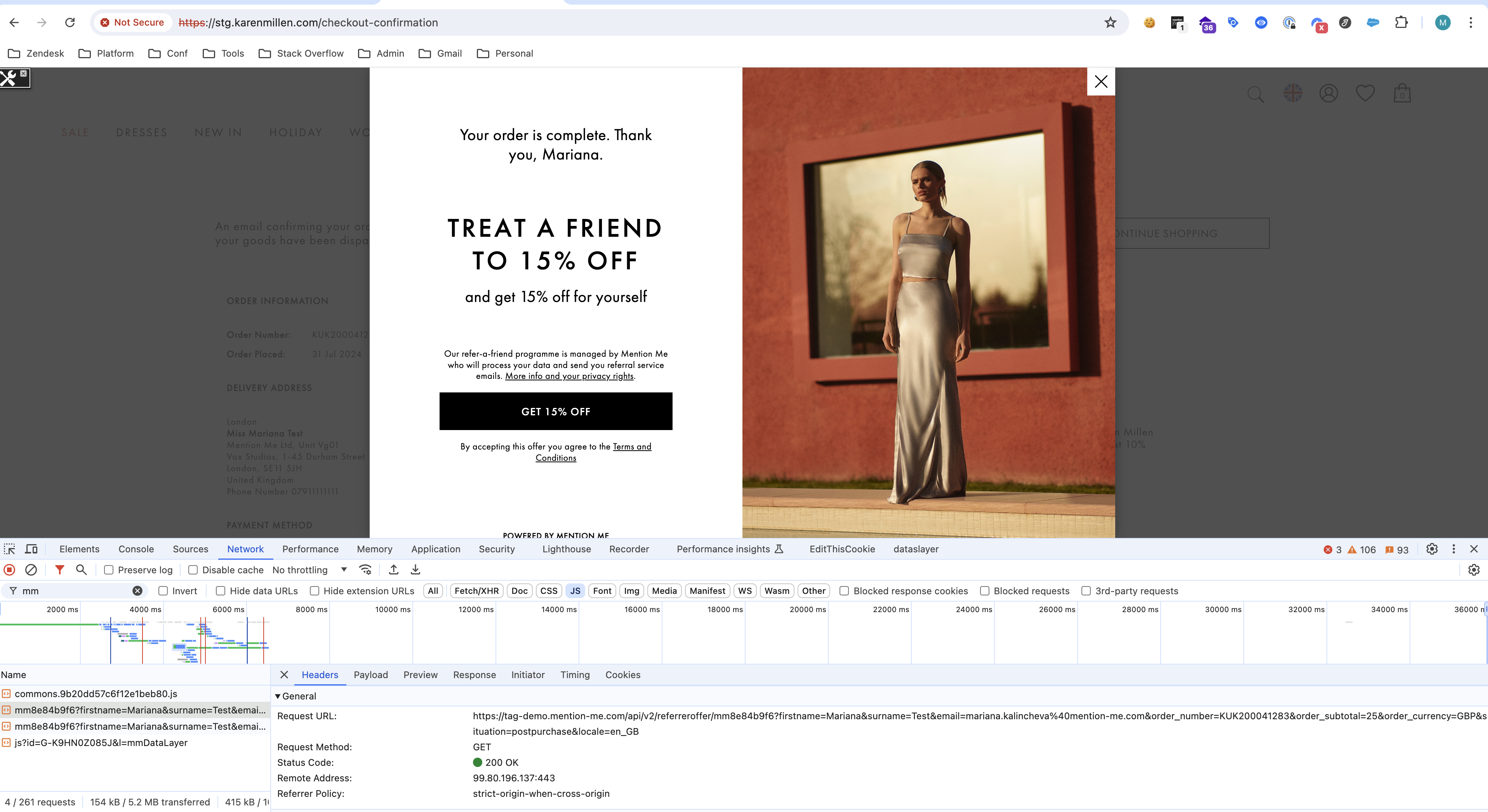
Task: Import HAR file with upload icon
Action: [393, 569]
